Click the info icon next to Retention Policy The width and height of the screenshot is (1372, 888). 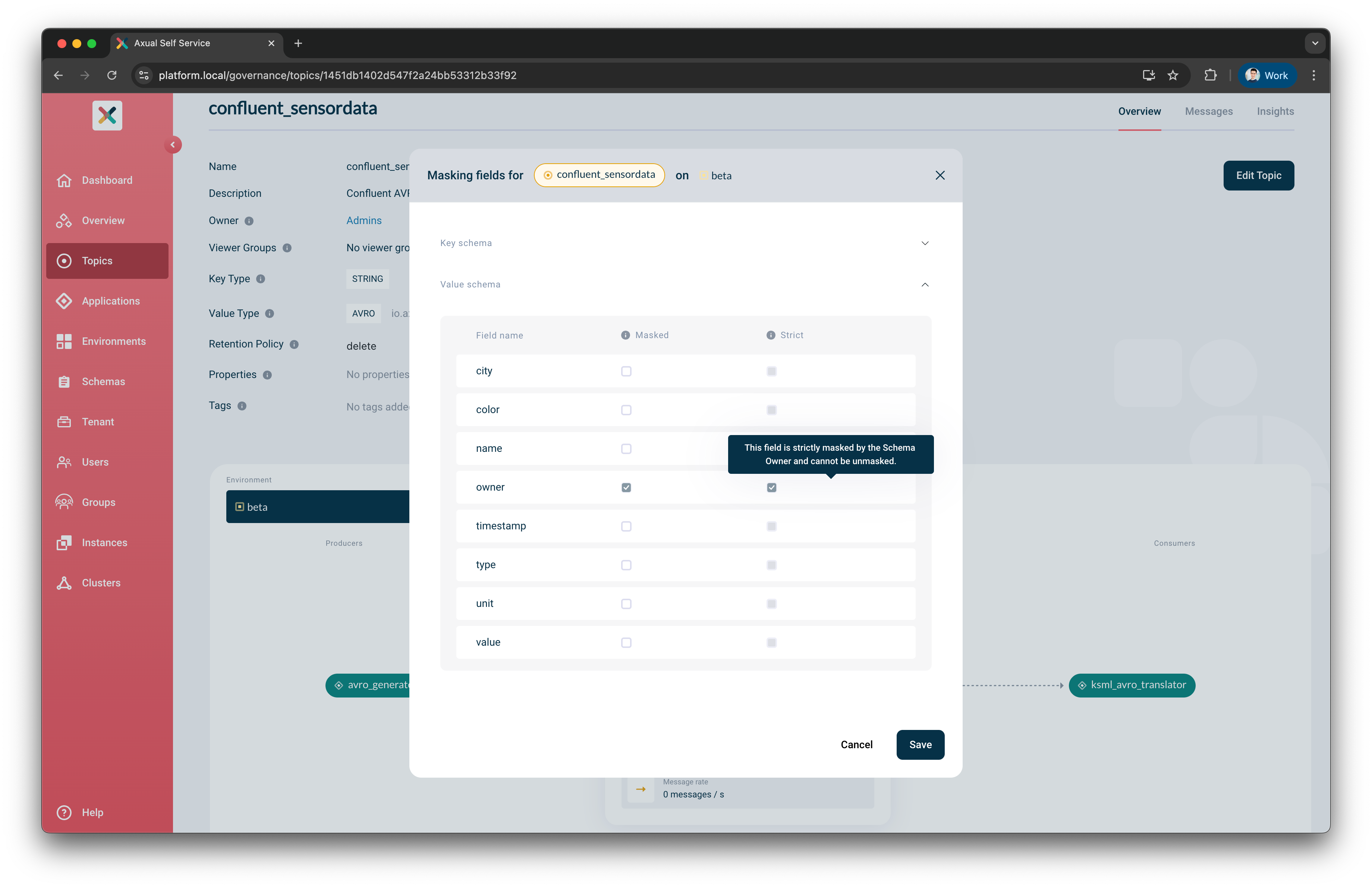tap(294, 344)
